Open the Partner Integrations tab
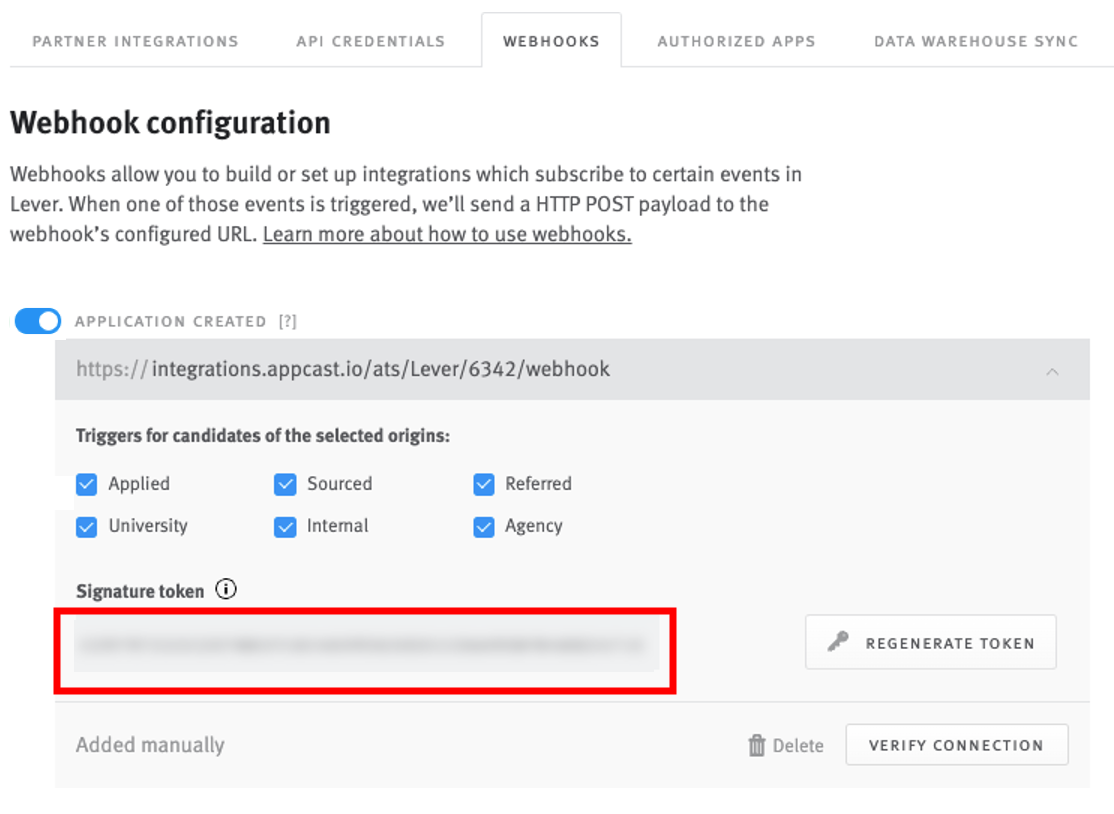This screenshot has height=814, width=1114. coord(136,41)
